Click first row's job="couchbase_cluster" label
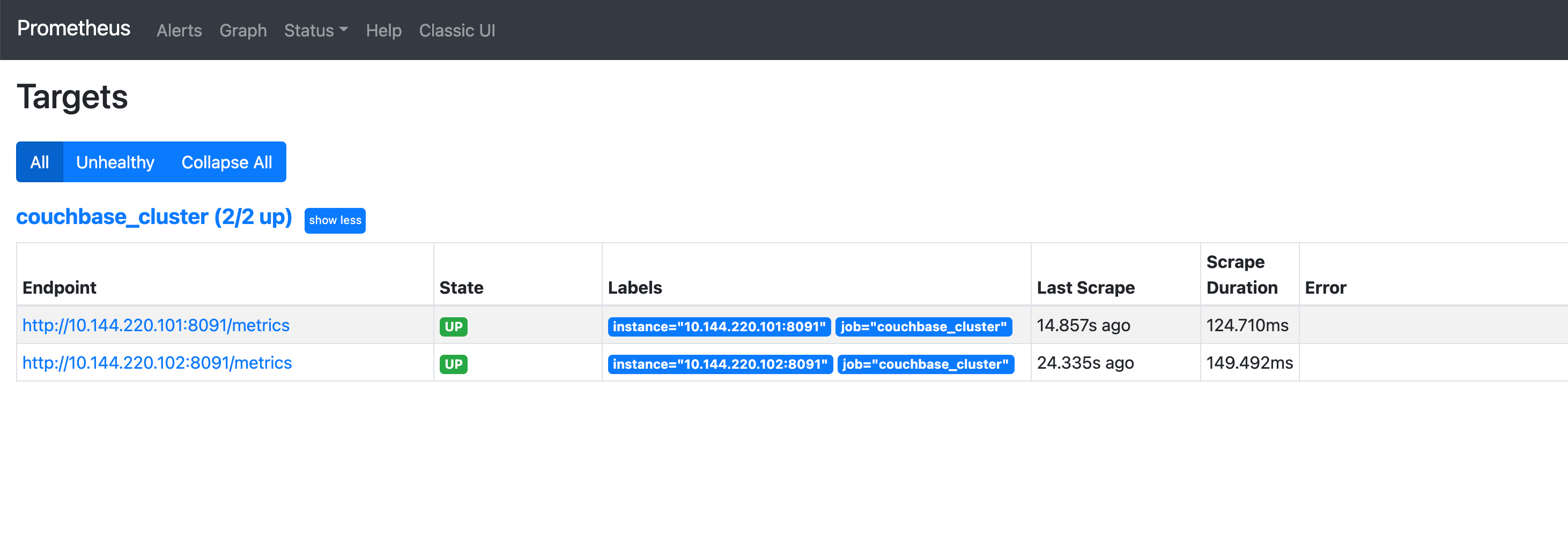 click(923, 327)
